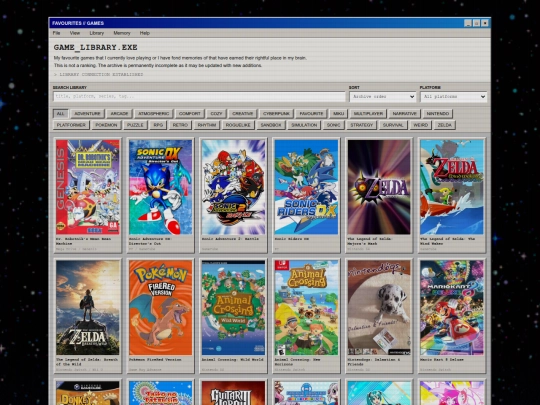Toggle the ADVENTURE tag filter
The height and width of the screenshot is (405, 540).
[x=87, y=114]
